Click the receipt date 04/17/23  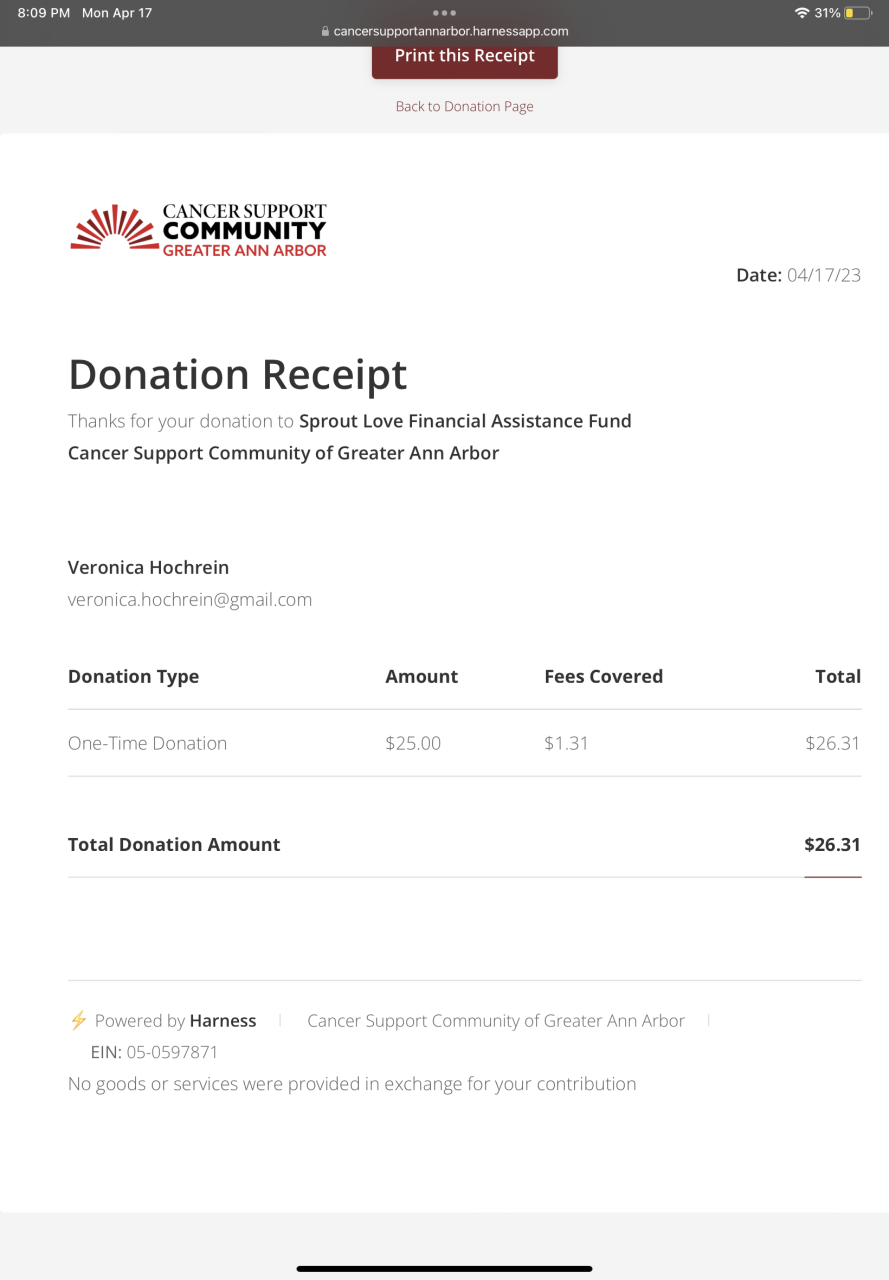coord(823,275)
